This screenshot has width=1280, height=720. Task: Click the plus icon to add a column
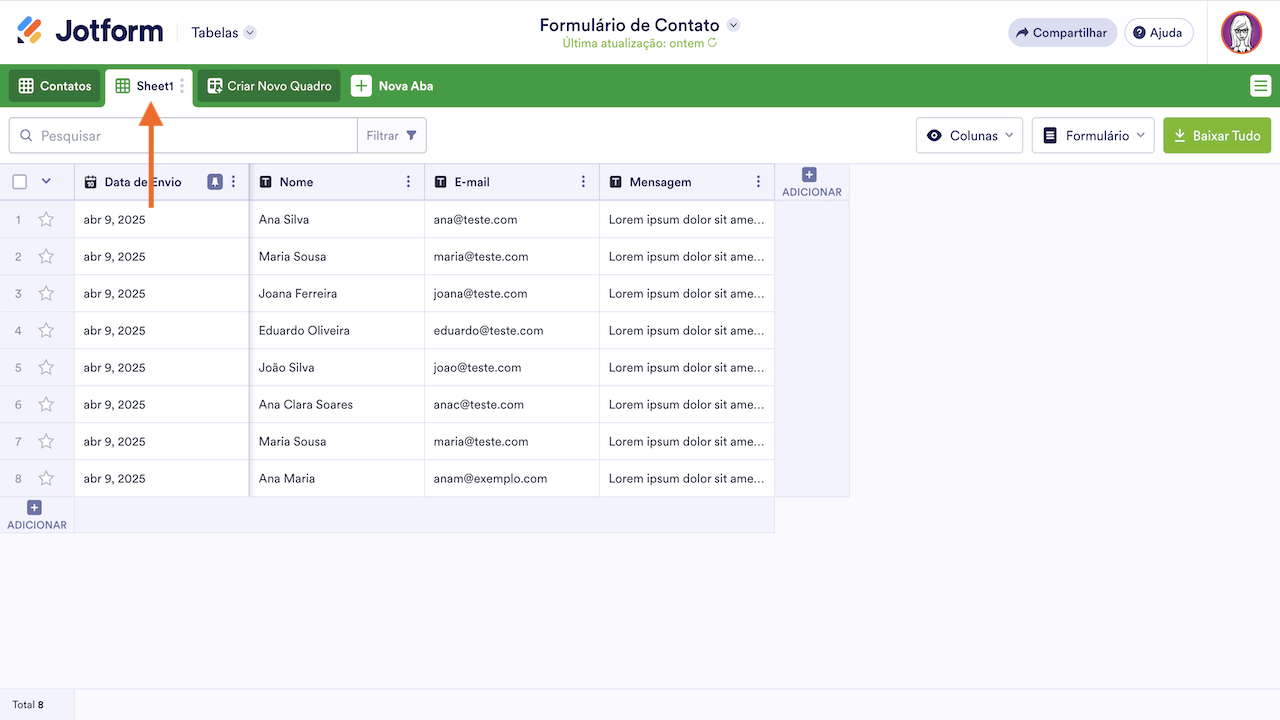(810, 175)
